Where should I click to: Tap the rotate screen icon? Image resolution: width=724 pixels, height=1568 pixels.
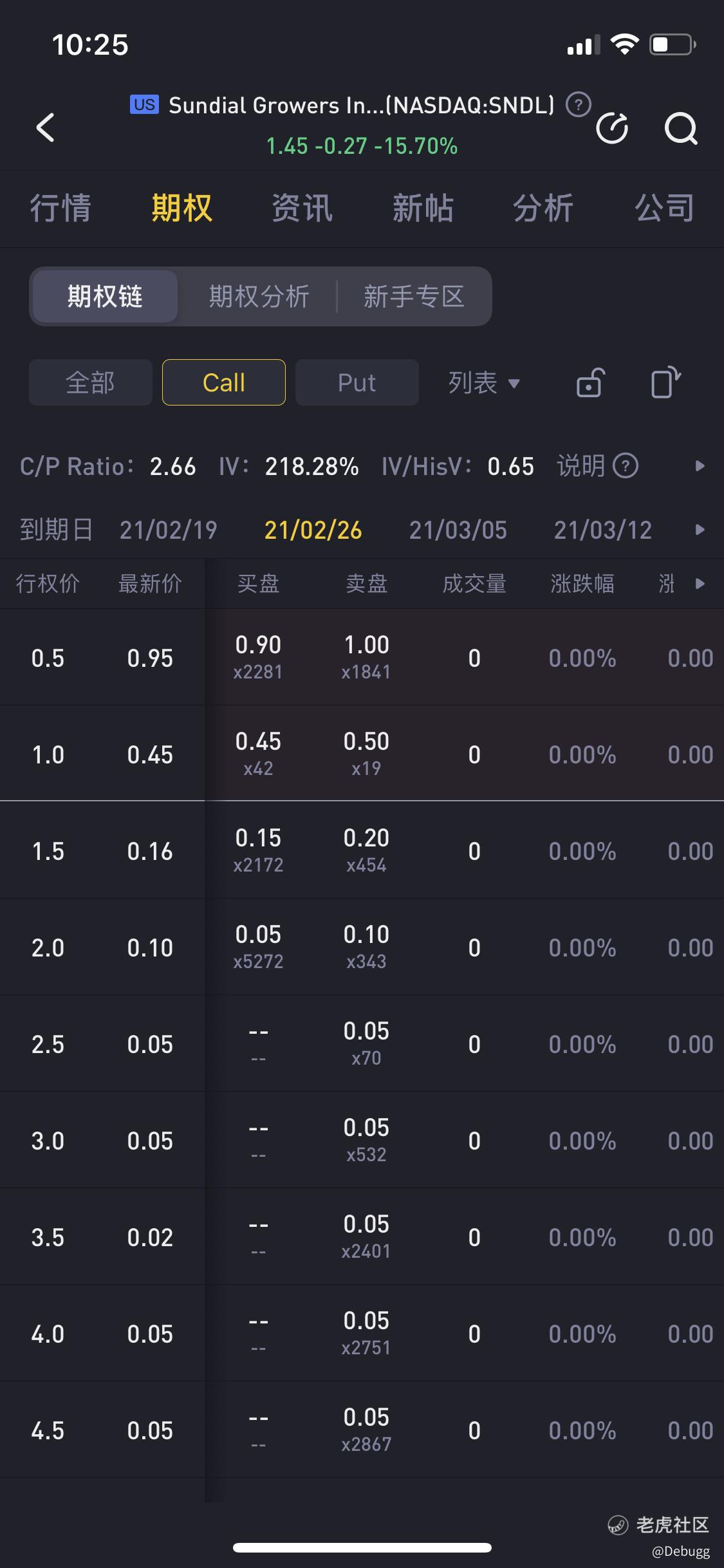[x=665, y=382]
